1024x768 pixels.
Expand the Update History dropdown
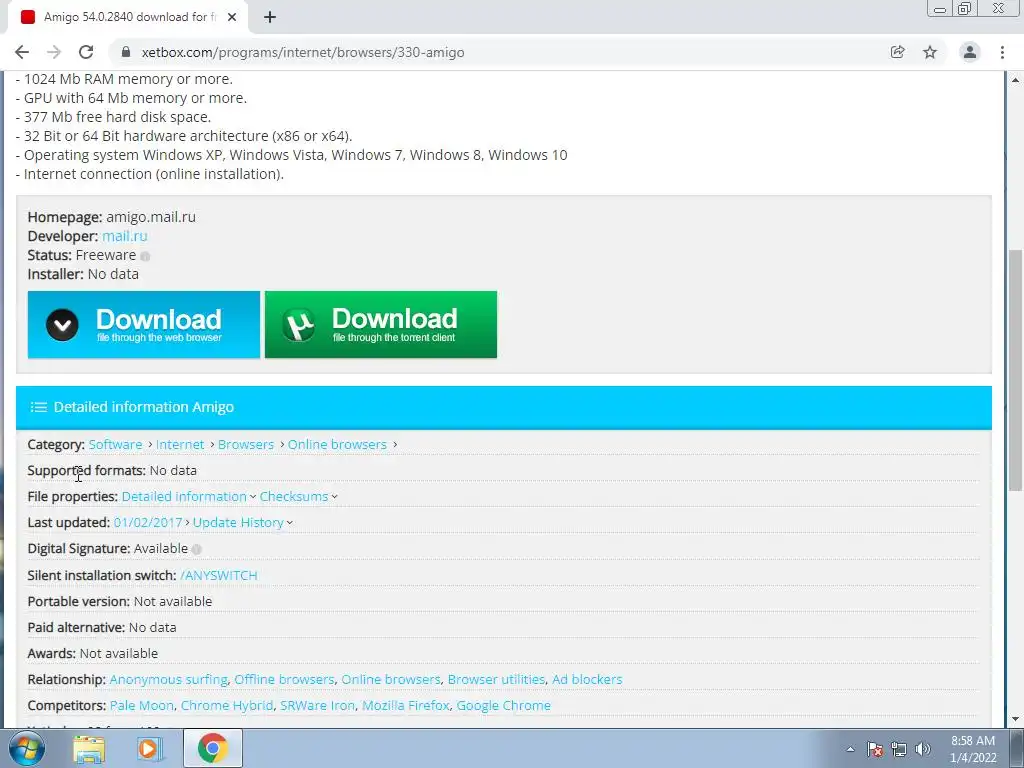[242, 522]
